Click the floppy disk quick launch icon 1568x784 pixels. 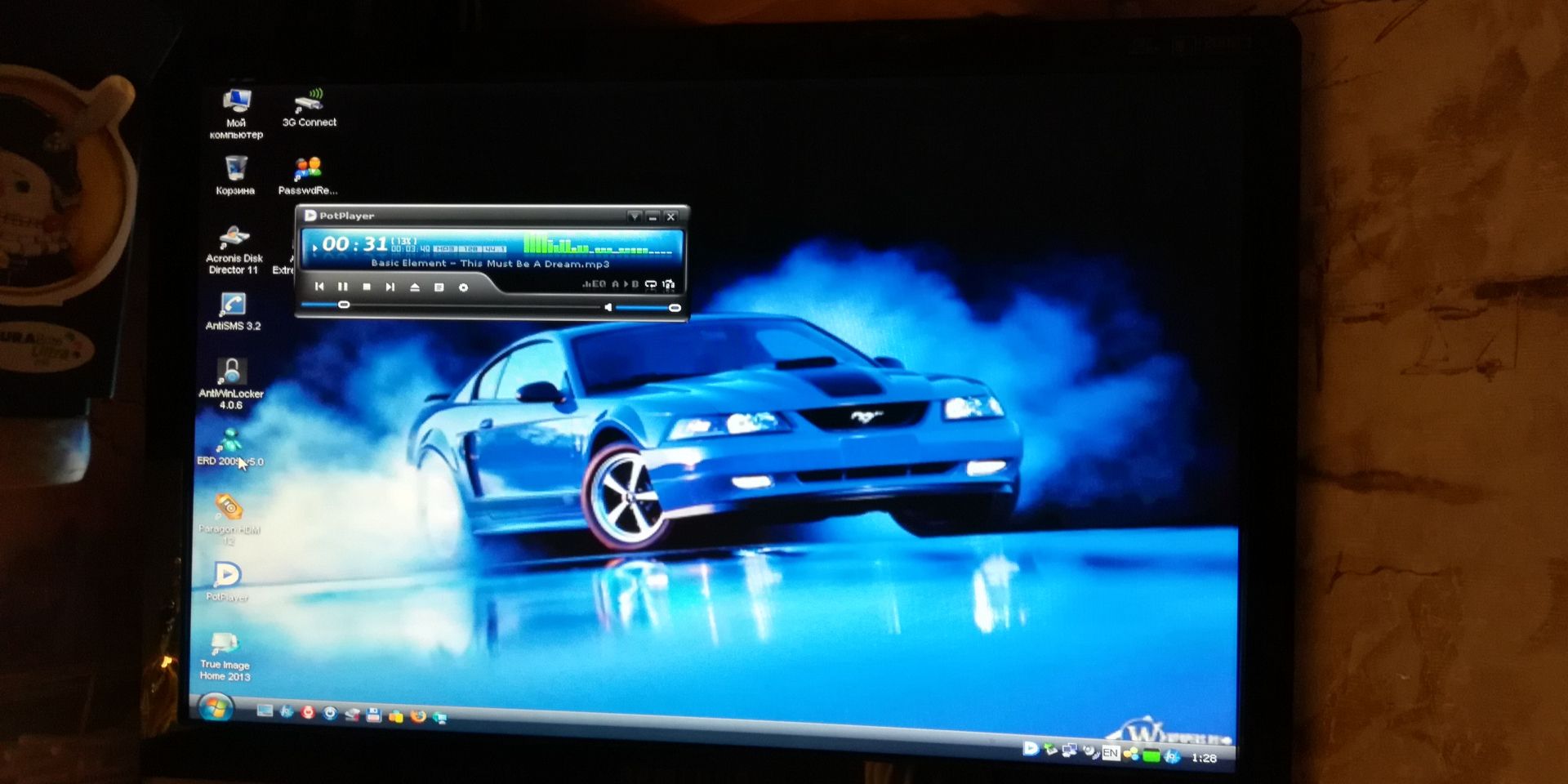click(374, 715)
